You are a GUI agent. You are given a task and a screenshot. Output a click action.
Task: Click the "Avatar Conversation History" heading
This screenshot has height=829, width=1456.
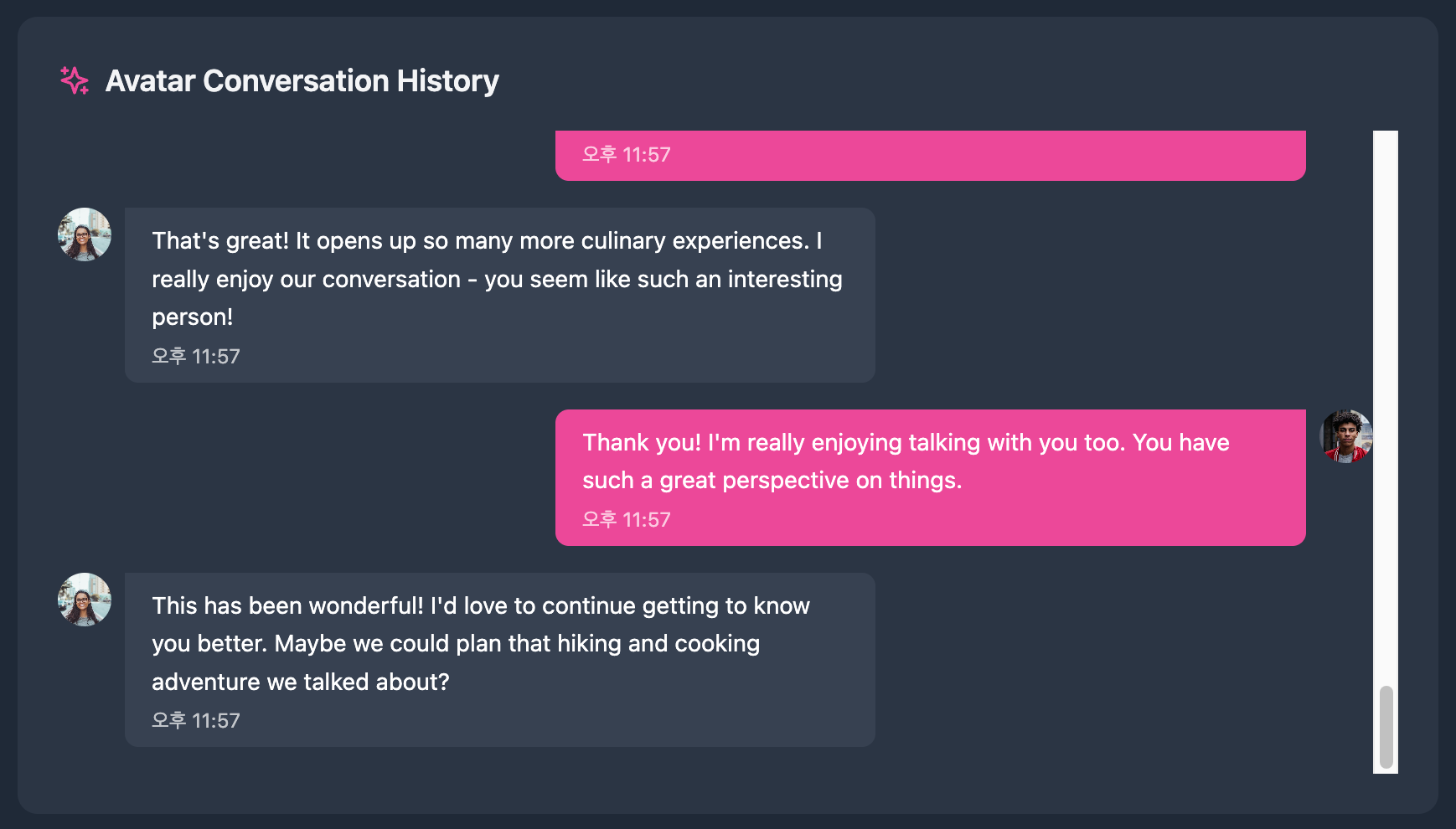coord(302,81)
